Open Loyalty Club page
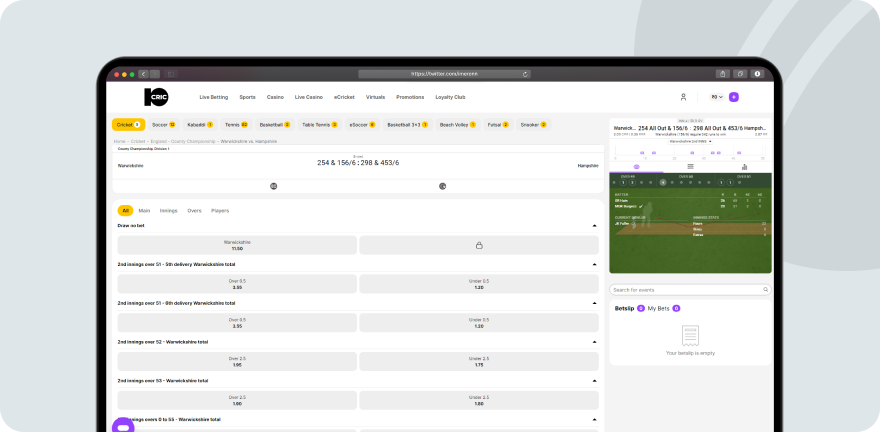880x432 pixels. coord(450,97)
